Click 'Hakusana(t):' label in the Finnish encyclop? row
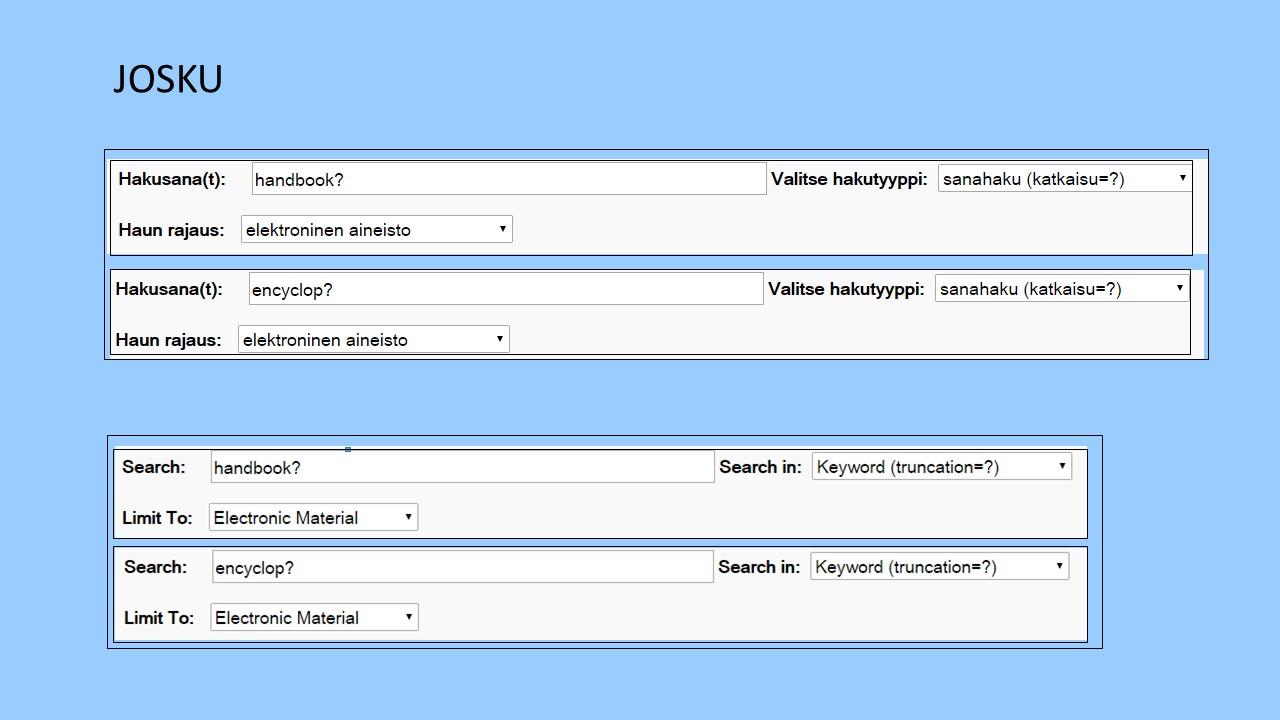The height and width of the screenshot is (720, 1280). click(x=169, y=289)
